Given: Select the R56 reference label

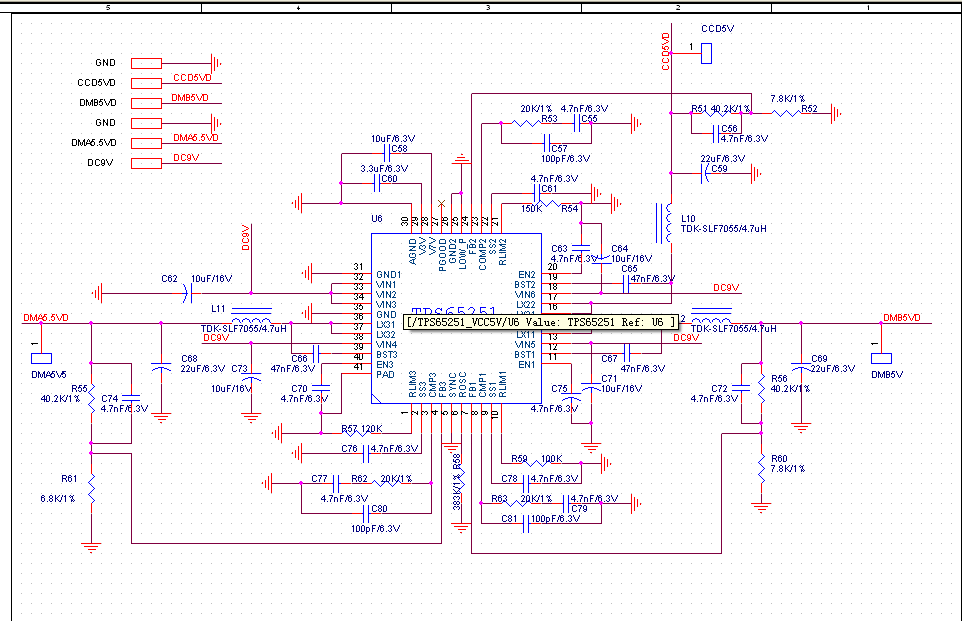Looking at the screenshot, I should click(779, 379).
